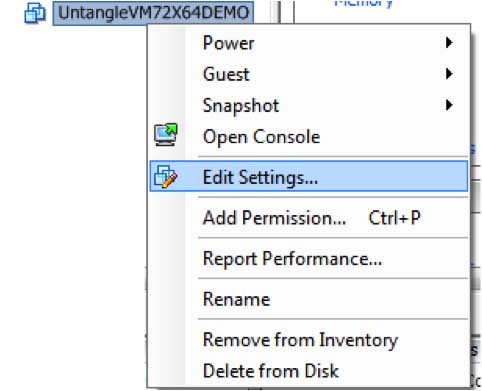482x391 pixels.
Task: Click the virtual machine icon beside UntangleVM72X64DEMO
Action: click(x=35, y=13)
